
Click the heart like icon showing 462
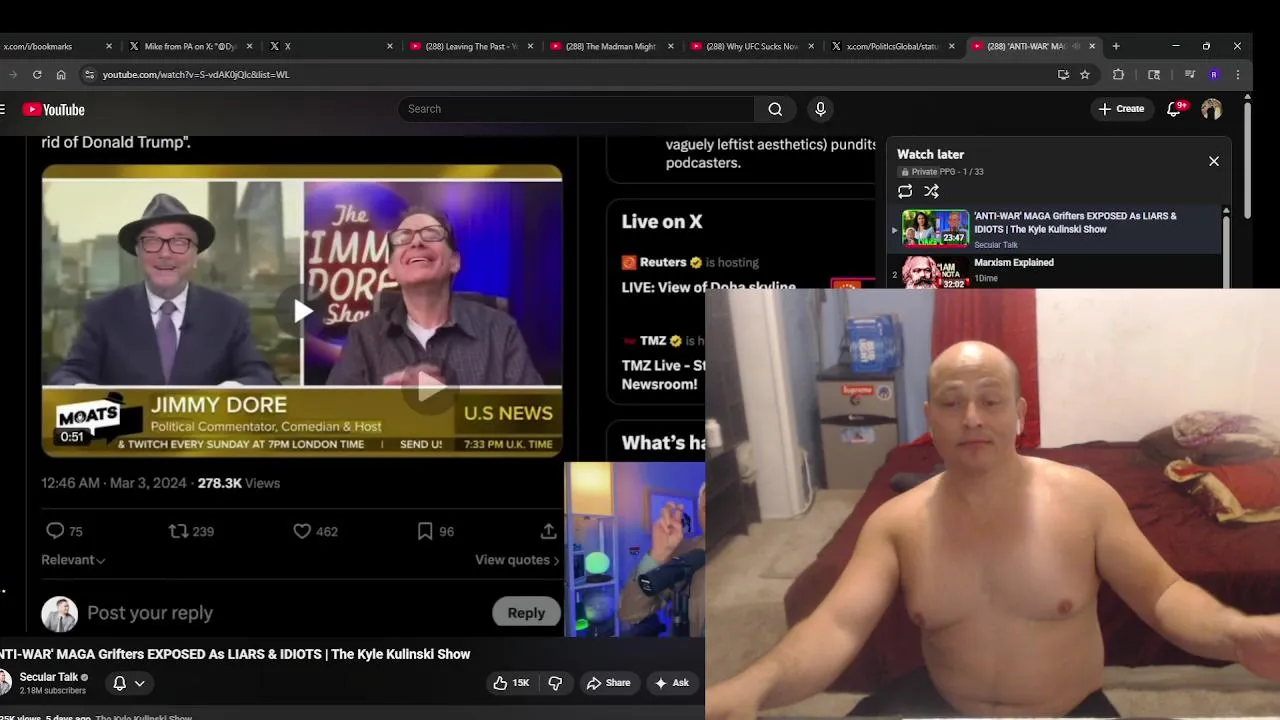302,531
